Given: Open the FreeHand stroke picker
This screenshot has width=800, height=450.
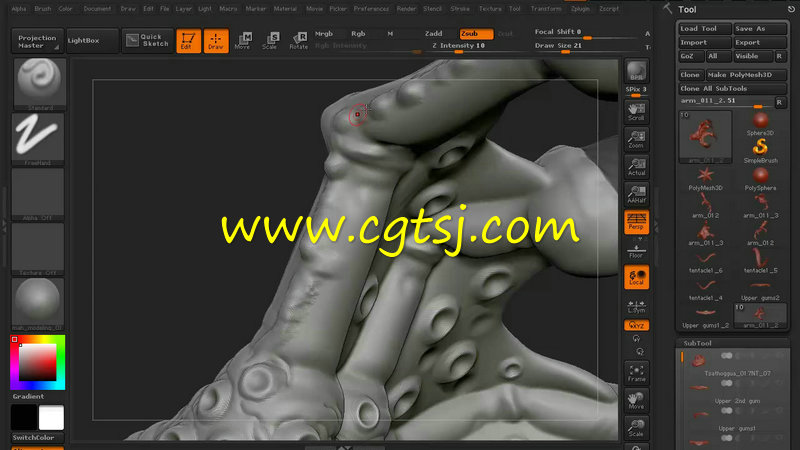Looking at the screenshot, I should click(38, 139).
